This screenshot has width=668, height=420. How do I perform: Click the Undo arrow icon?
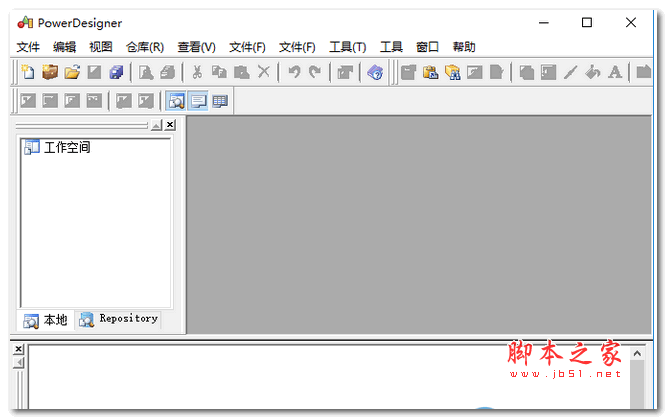pos(294,72)
